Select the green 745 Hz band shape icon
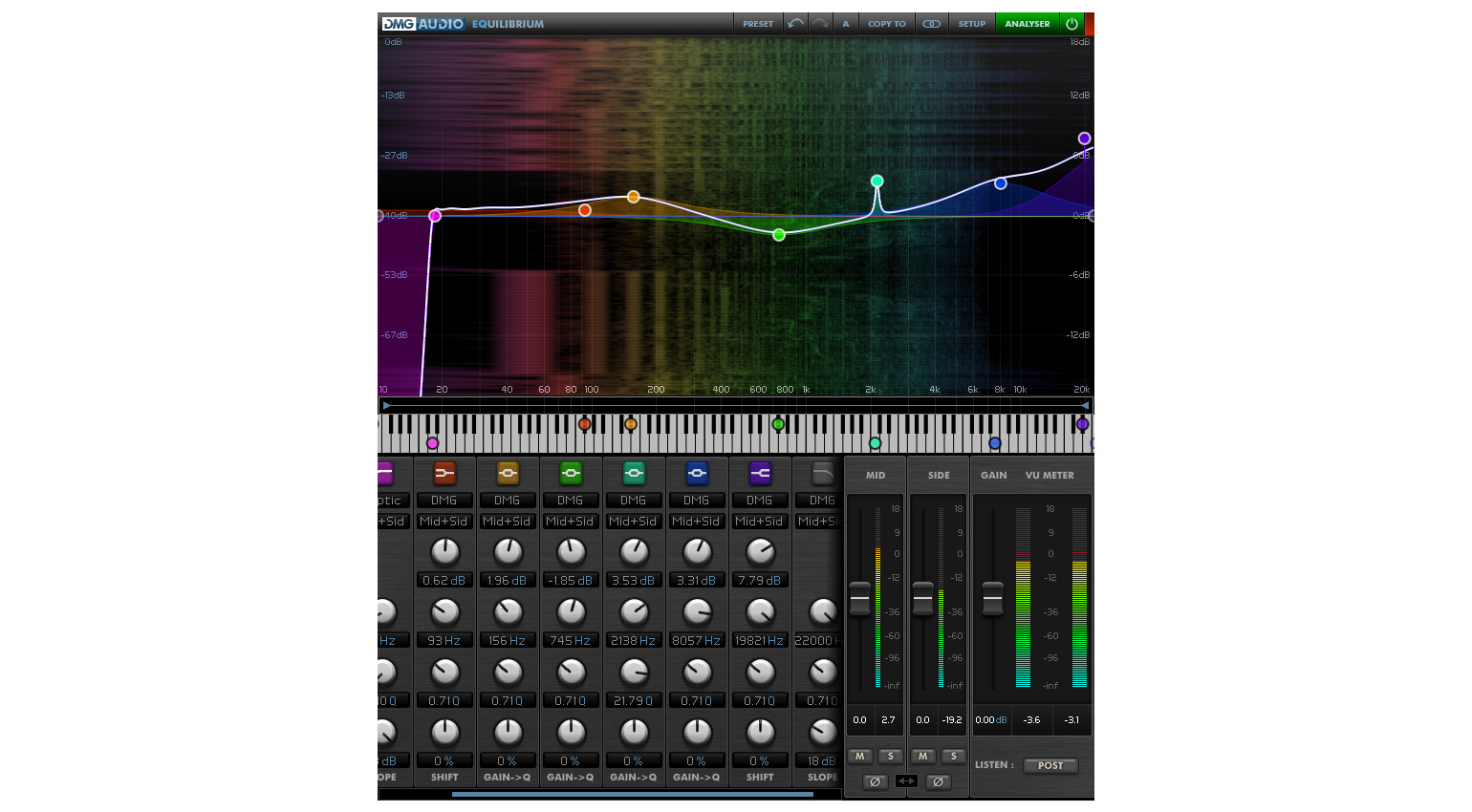The height and width of the screenshot is (812, 1472). point(571,473)
